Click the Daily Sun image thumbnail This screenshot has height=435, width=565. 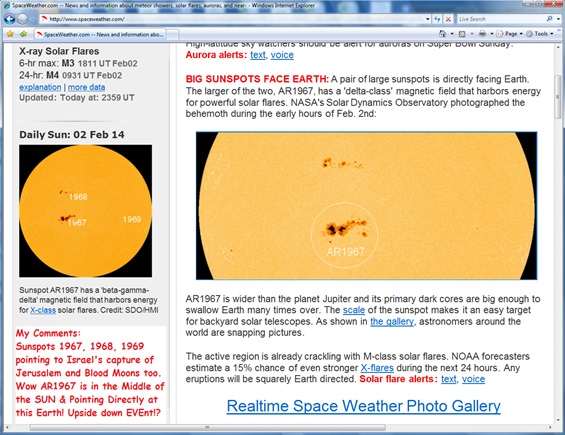coord(85,211)
